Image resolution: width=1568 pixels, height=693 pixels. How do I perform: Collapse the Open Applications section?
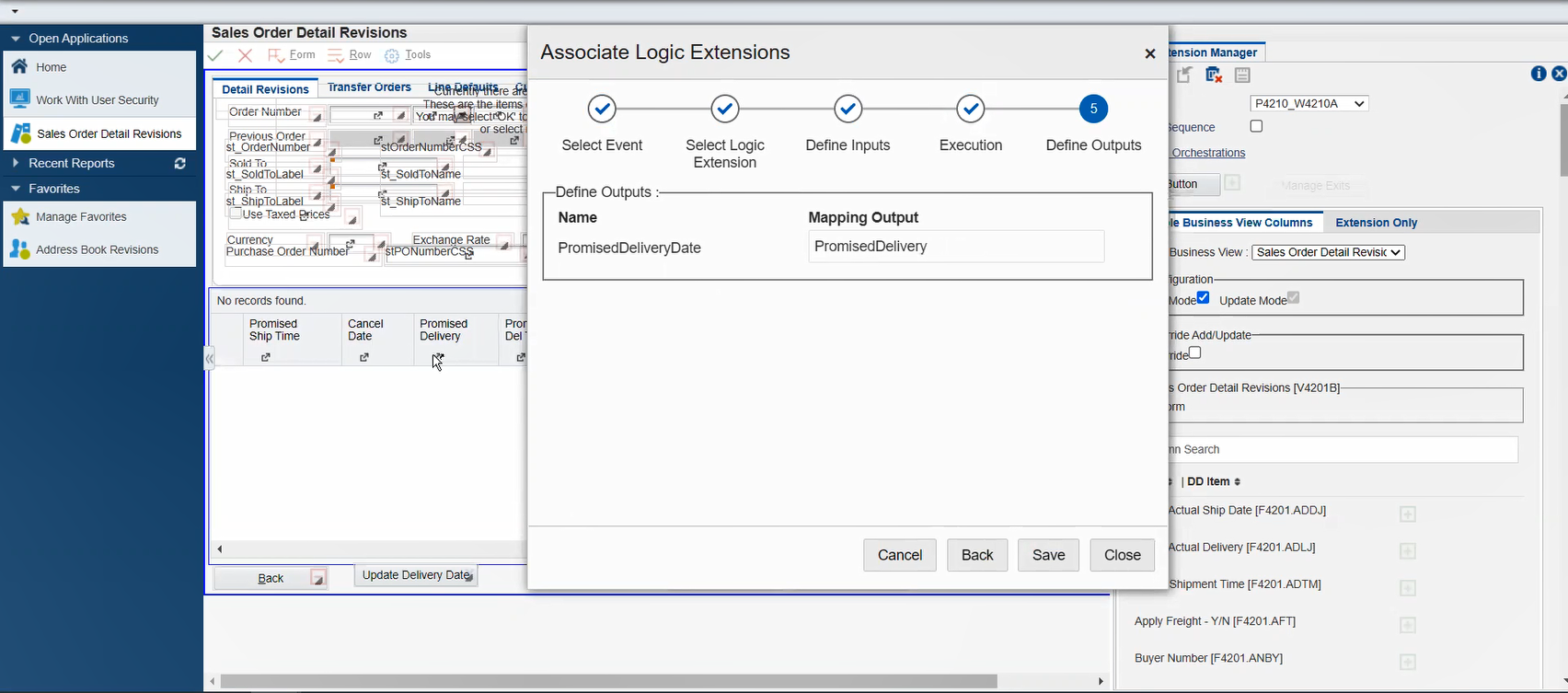coord(16,39)
